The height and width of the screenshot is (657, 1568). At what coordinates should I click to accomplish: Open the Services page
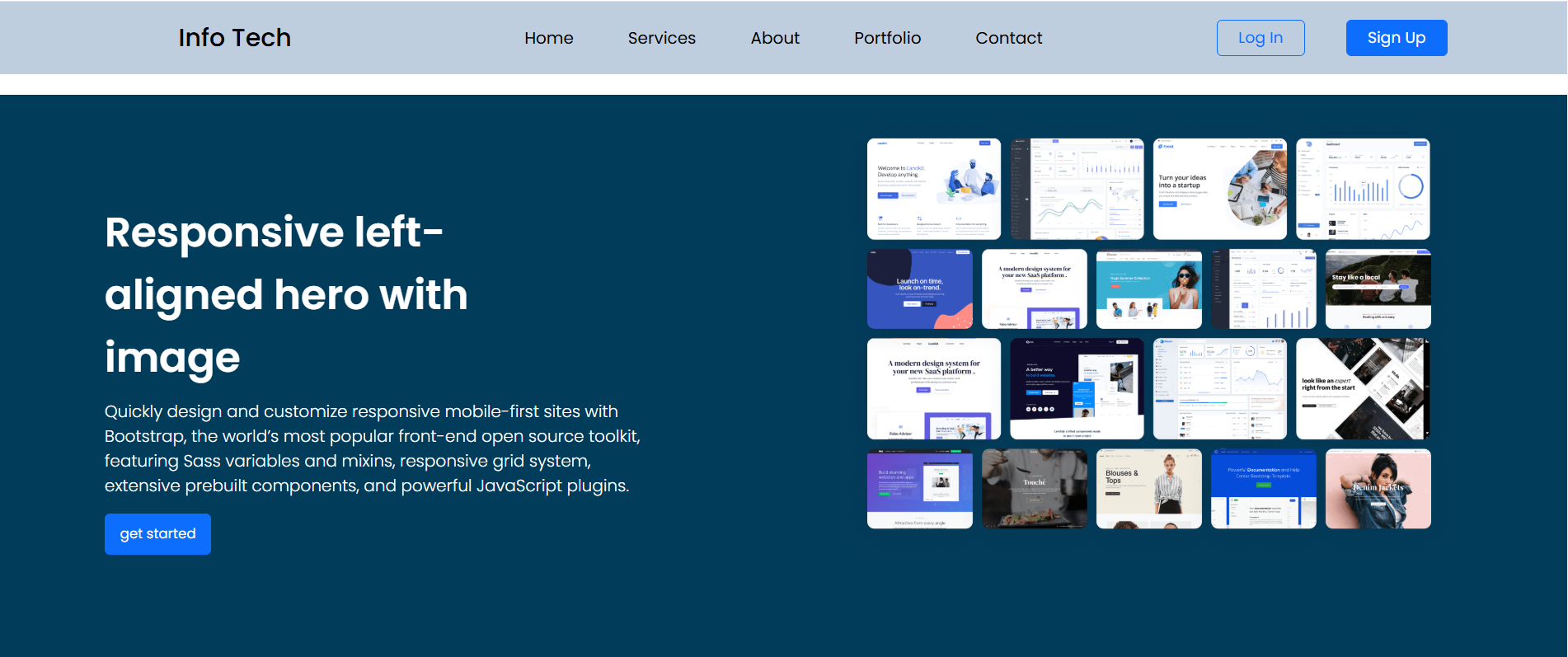(x=661, y=38)
